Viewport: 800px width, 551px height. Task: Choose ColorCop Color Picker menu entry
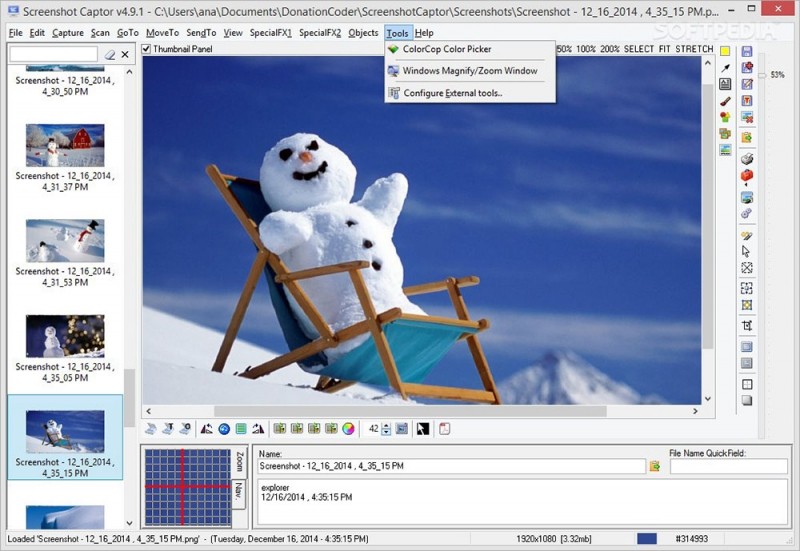click(470, 49)
